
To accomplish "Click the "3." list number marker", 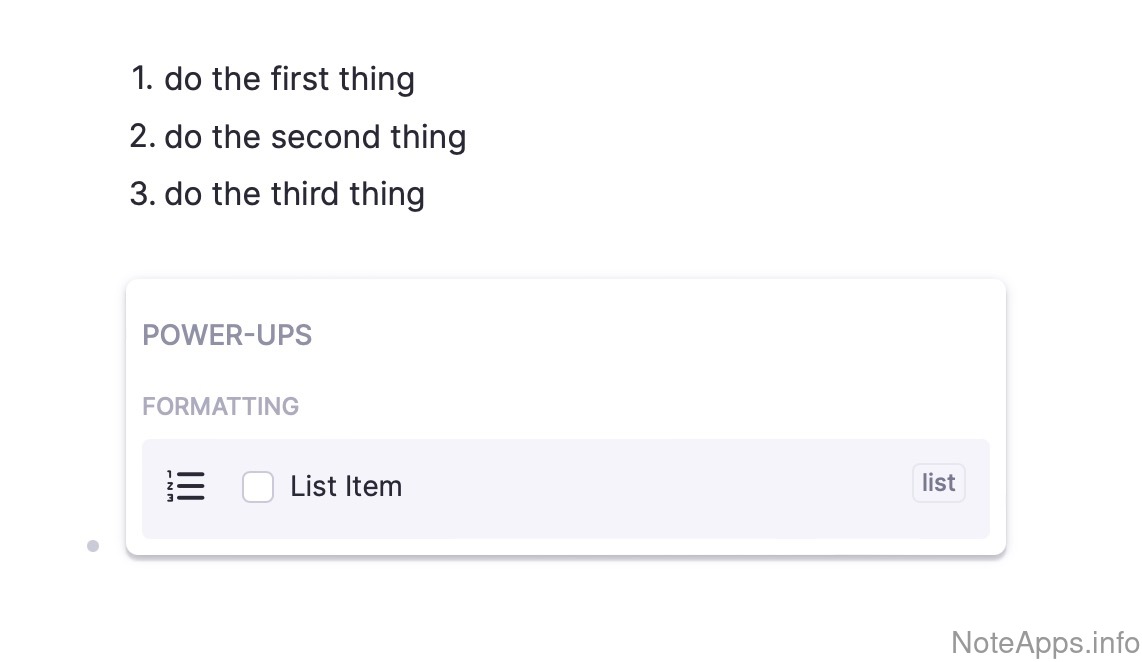I will pos(142,194).
